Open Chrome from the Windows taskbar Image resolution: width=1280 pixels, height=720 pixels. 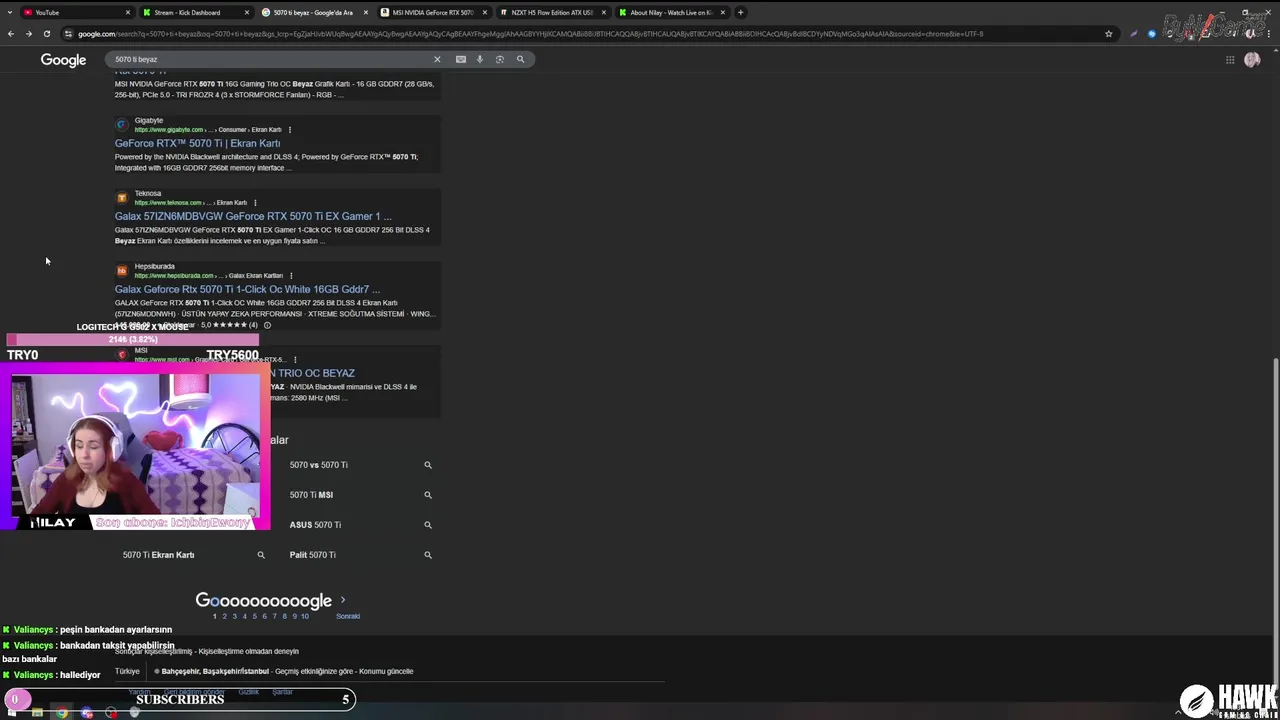(x=62, y=712)
